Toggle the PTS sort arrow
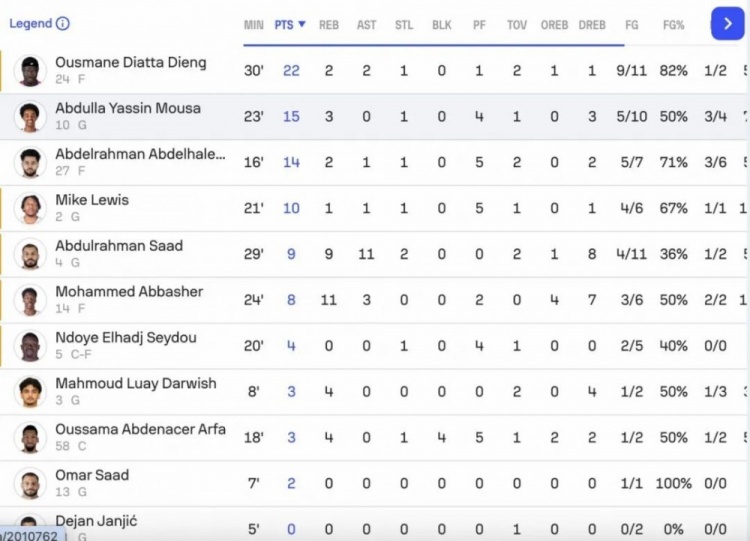 pos(302,24)
